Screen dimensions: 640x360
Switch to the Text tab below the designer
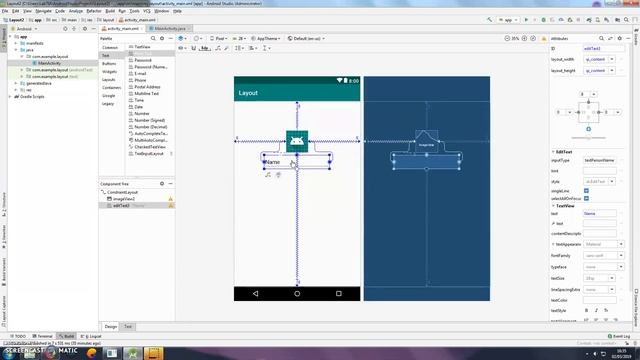click(x=128, y=327)
